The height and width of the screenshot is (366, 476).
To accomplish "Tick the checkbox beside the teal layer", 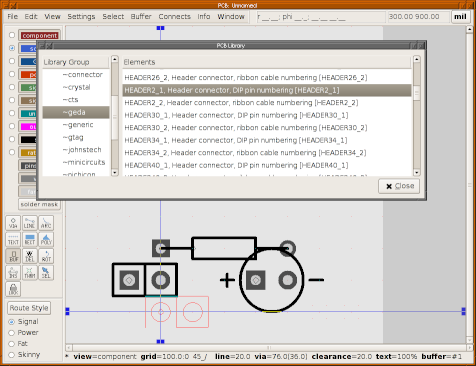I will tap(12, 113).
